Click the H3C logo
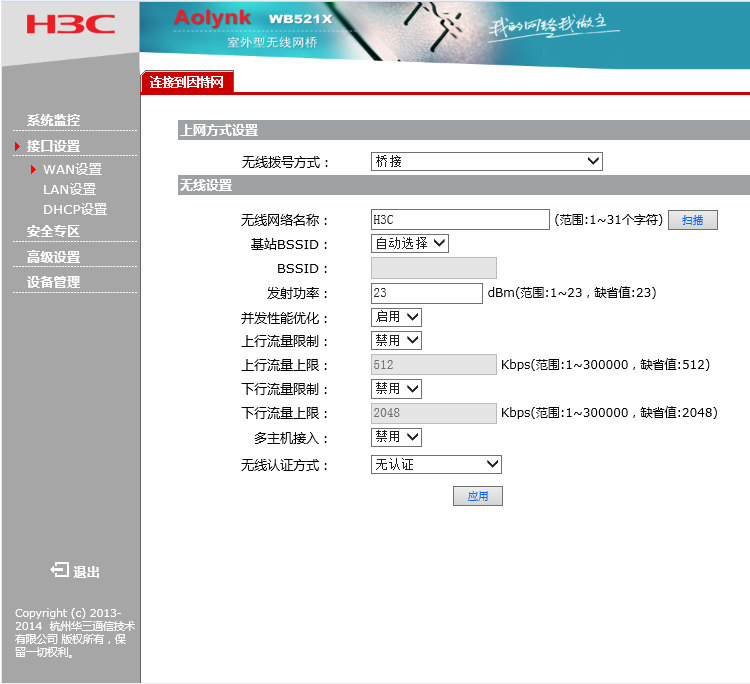The height and width of the screenshot is (684, 750). [x=70, y=24]
